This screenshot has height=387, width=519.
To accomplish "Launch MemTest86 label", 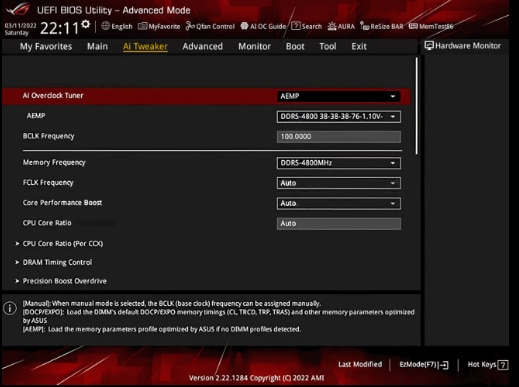I will coord(436,26).
